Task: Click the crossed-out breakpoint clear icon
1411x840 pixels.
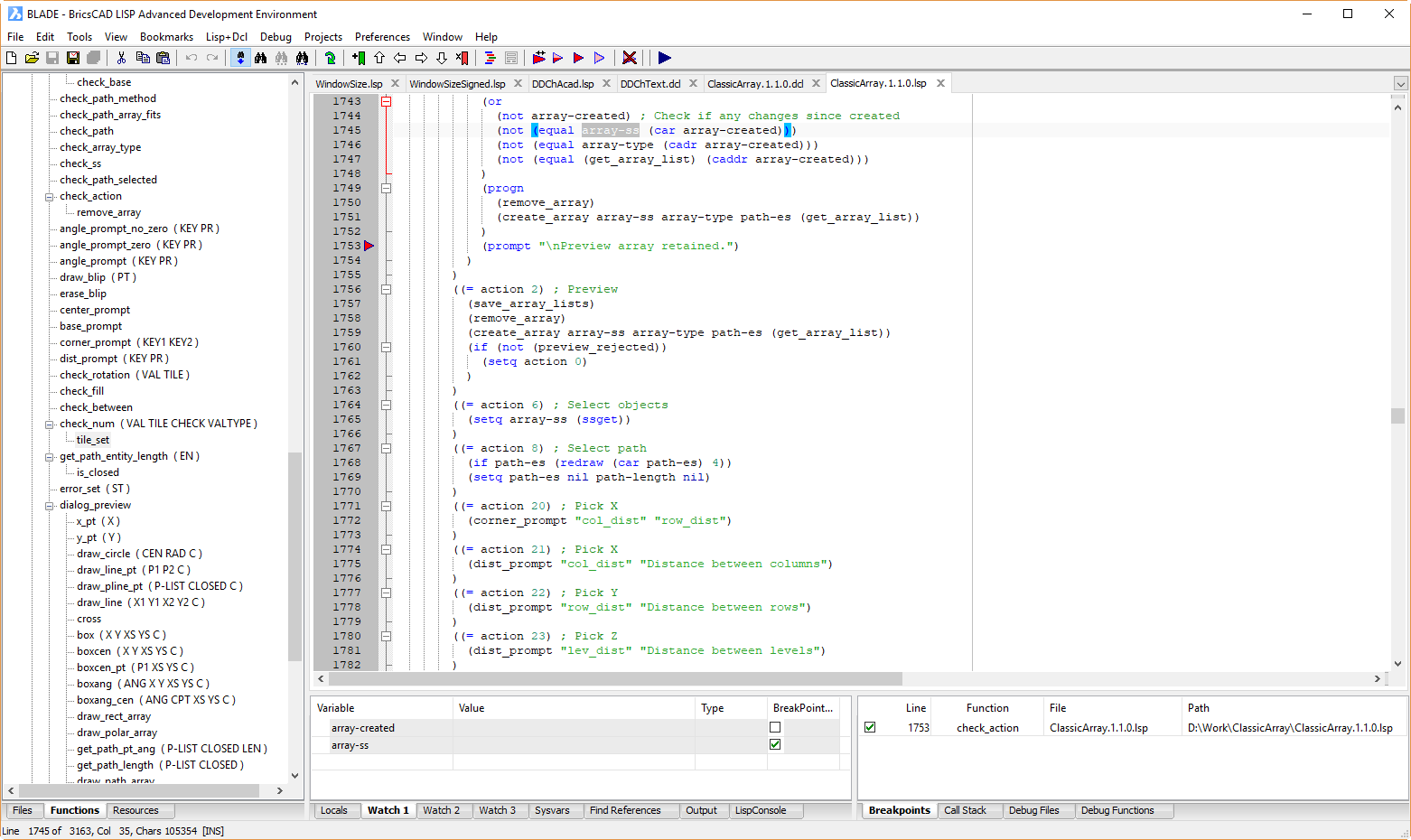Action: 630,58
